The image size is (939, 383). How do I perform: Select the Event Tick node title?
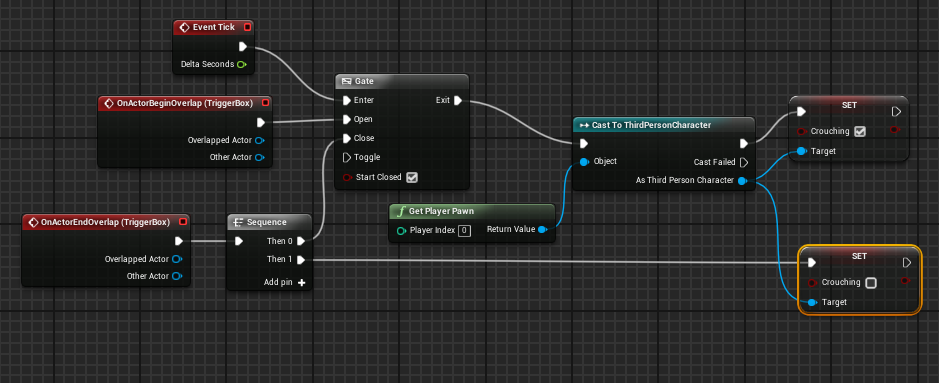[214, 28]
